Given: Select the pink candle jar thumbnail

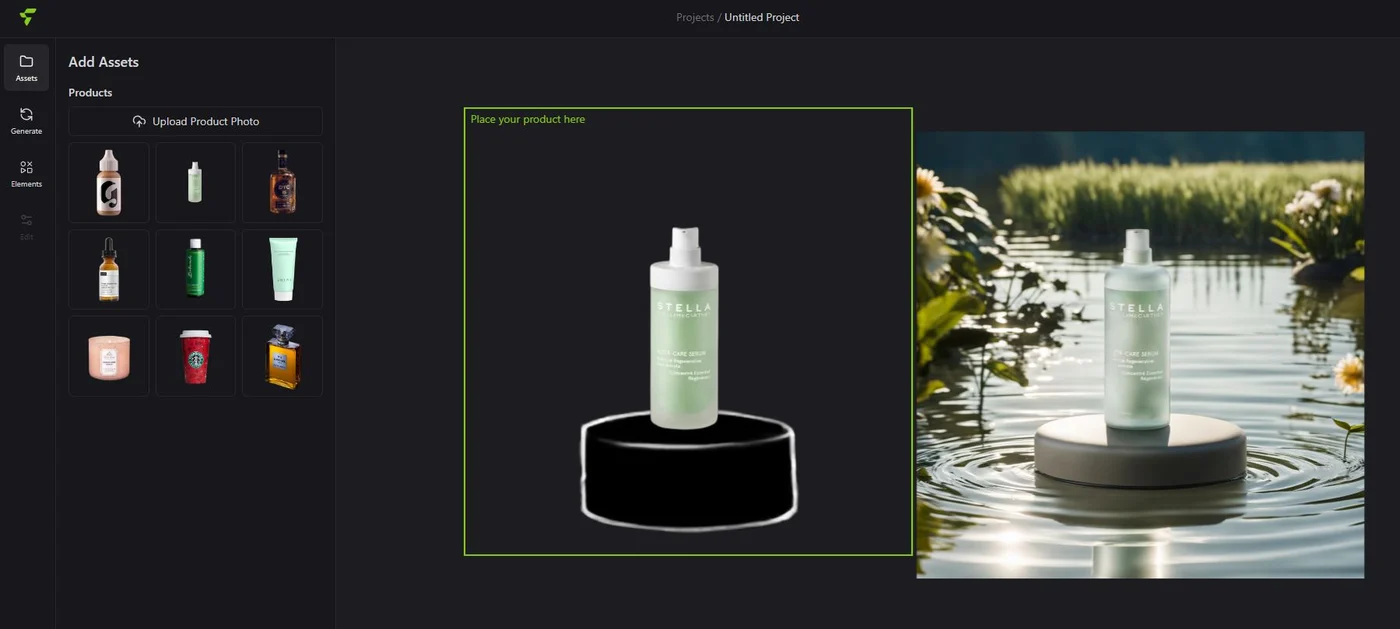Looking at the screenshot, I should pyautogui.click(x=109, y=356).
